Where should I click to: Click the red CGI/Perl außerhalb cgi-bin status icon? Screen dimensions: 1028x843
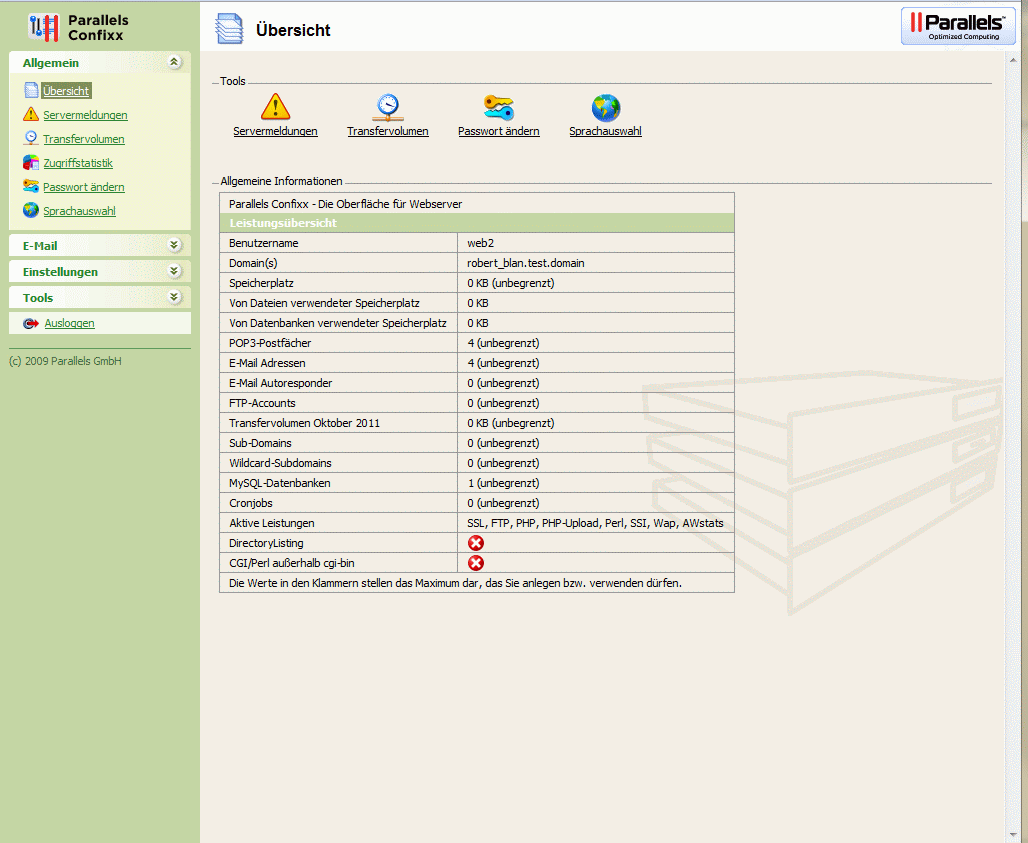tap(476, 563)
